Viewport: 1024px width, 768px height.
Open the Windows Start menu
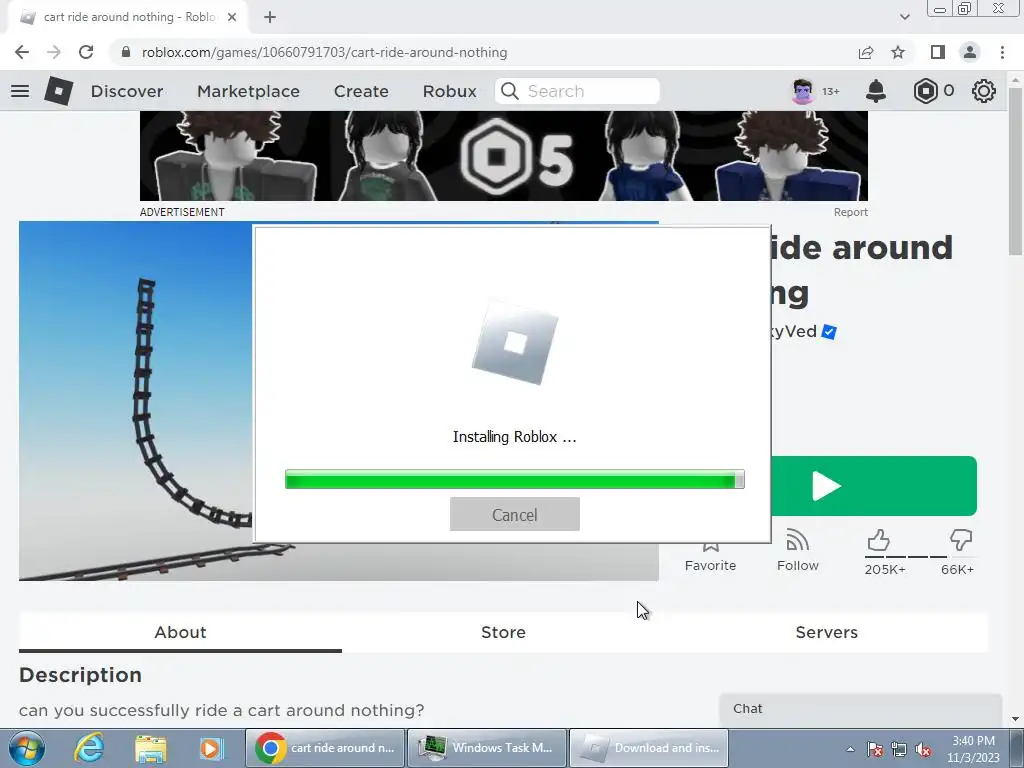click(x=27, y=748)
